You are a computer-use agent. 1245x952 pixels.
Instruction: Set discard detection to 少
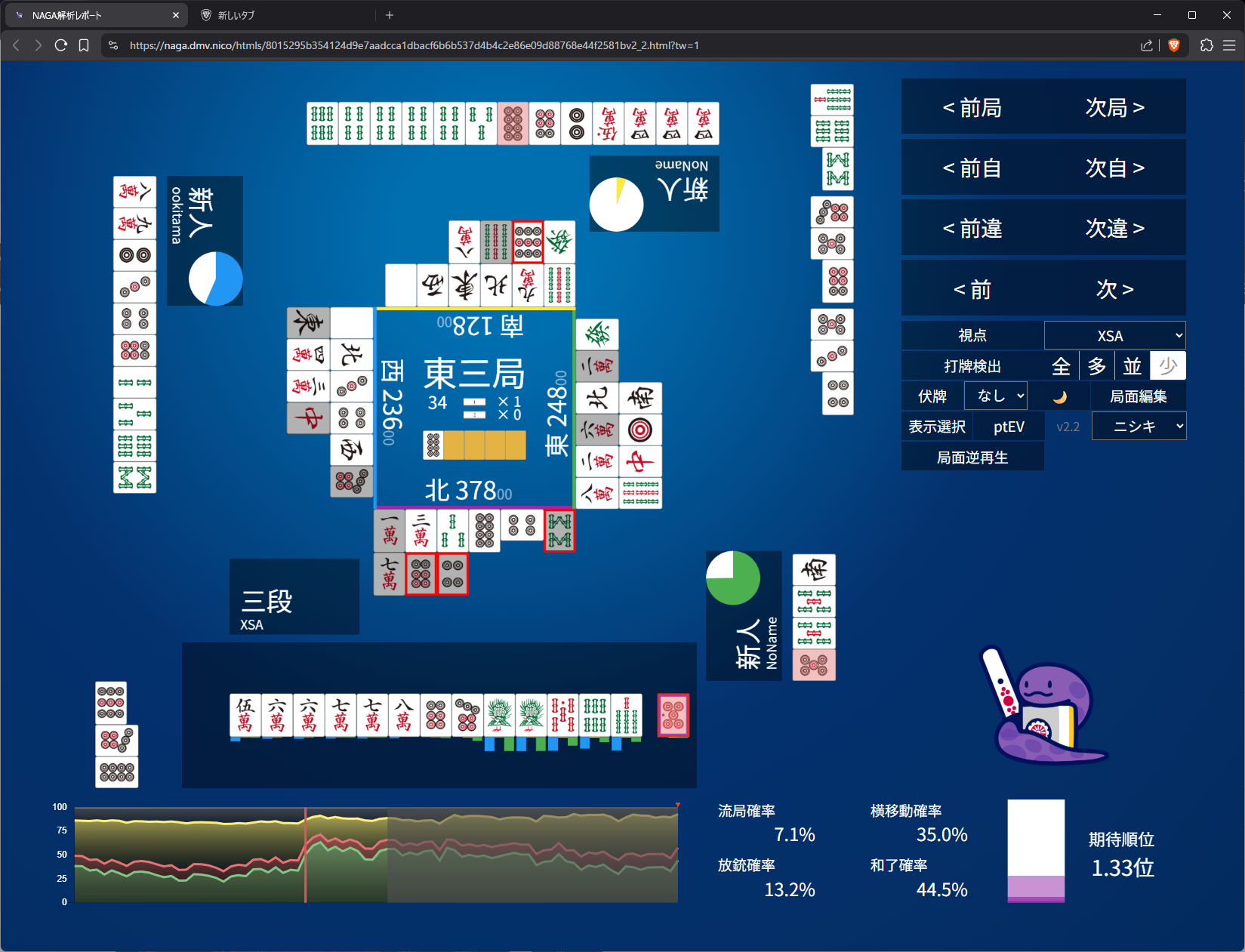[x=1167, y=366]
